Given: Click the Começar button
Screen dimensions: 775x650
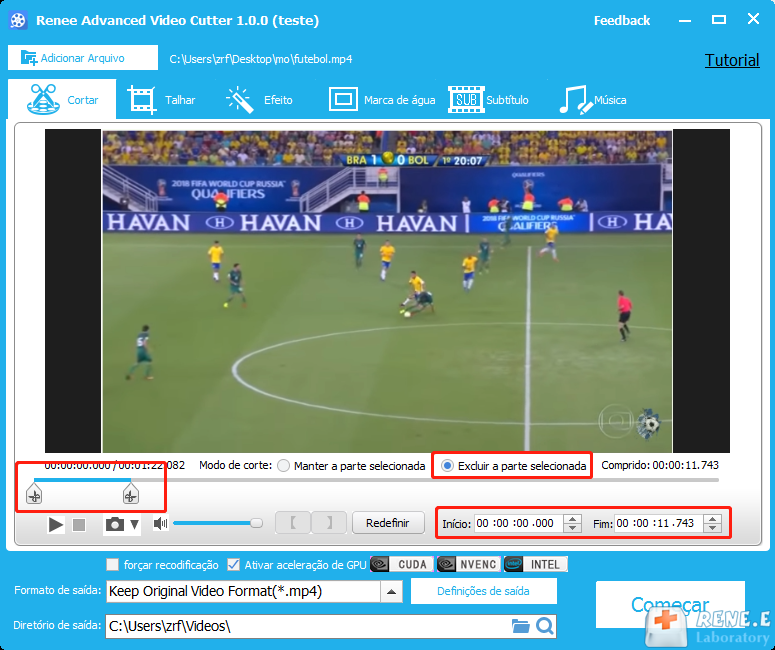Looking at the screenshot, I should [670, 605].
